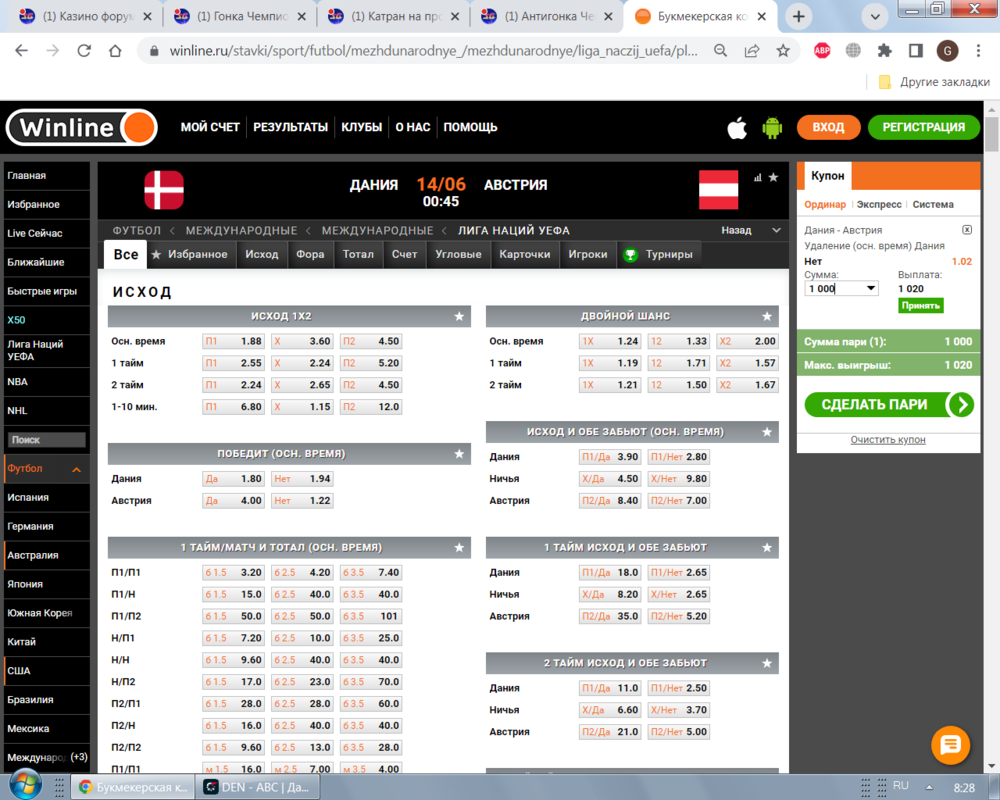Viewport: 1000px width, 800px height.
Task: Select the Карточки market tab
Action: click(524, 255)
